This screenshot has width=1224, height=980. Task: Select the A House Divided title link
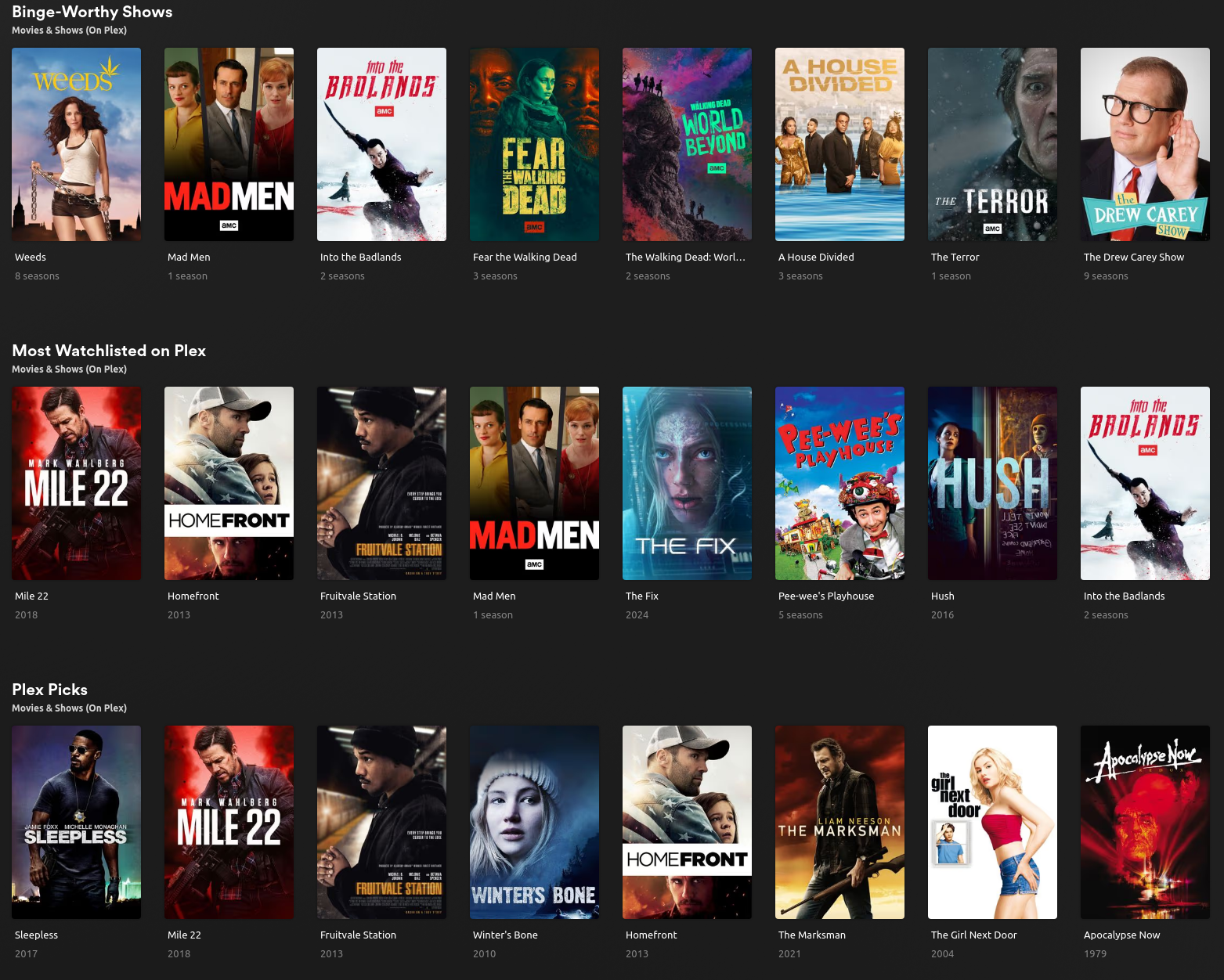(x=816, y=257)
